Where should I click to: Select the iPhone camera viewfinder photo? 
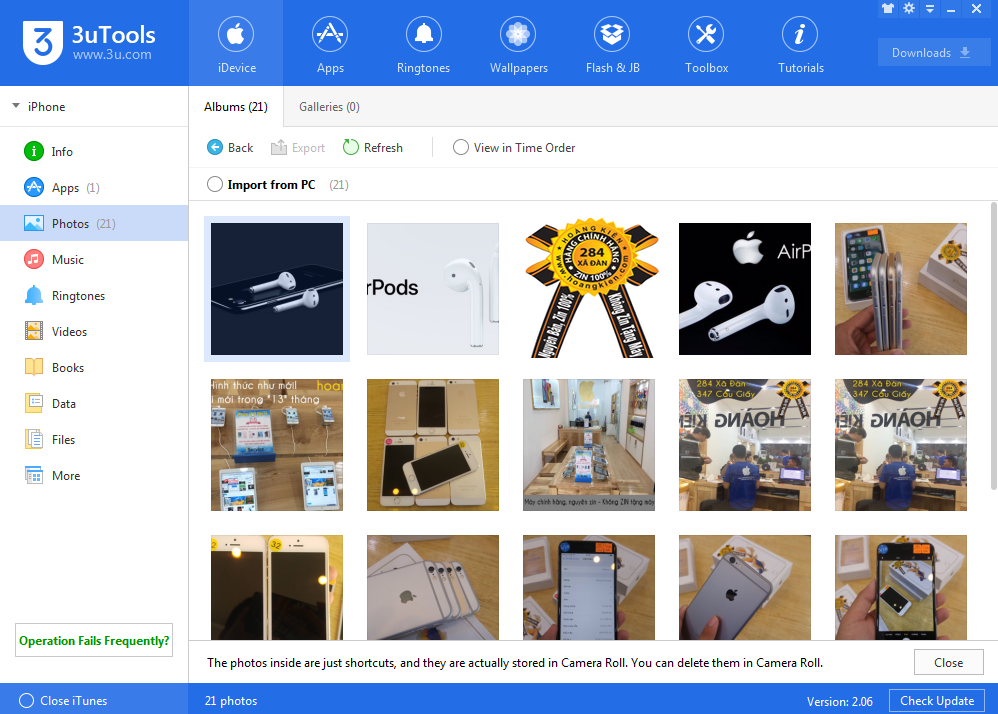(x=901, y=587)
